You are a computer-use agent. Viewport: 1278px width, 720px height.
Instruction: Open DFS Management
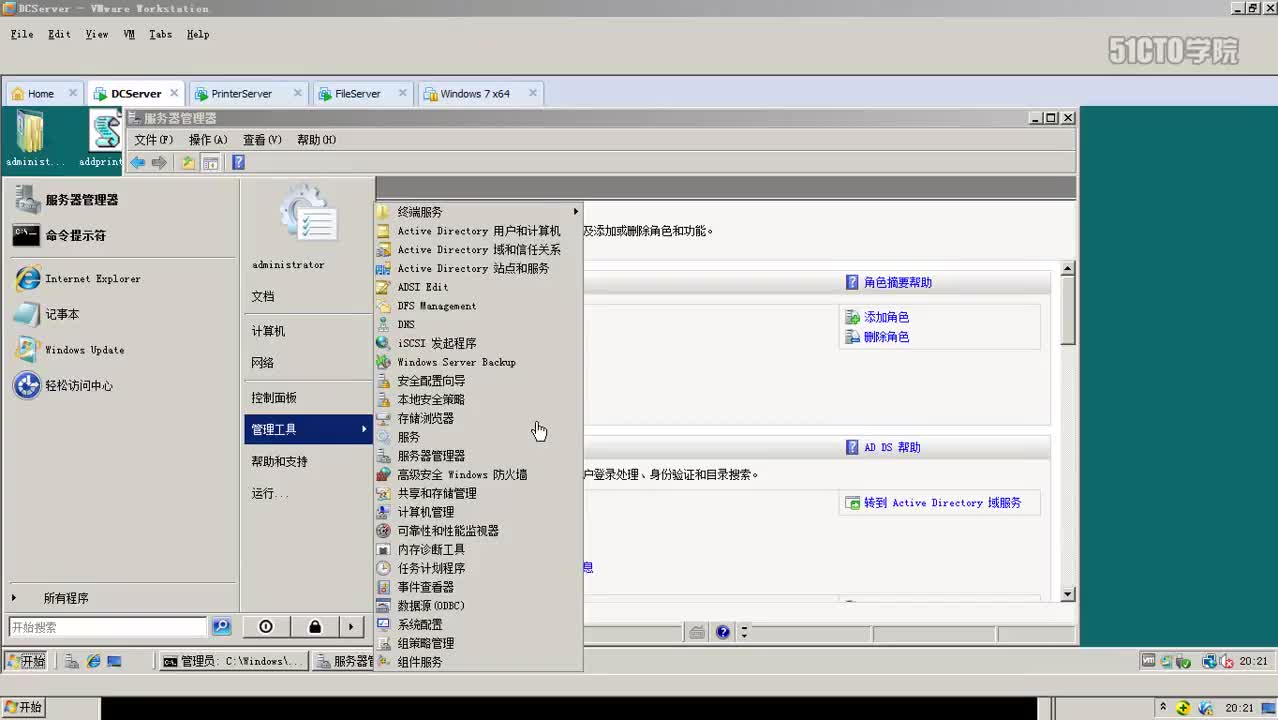478,306
